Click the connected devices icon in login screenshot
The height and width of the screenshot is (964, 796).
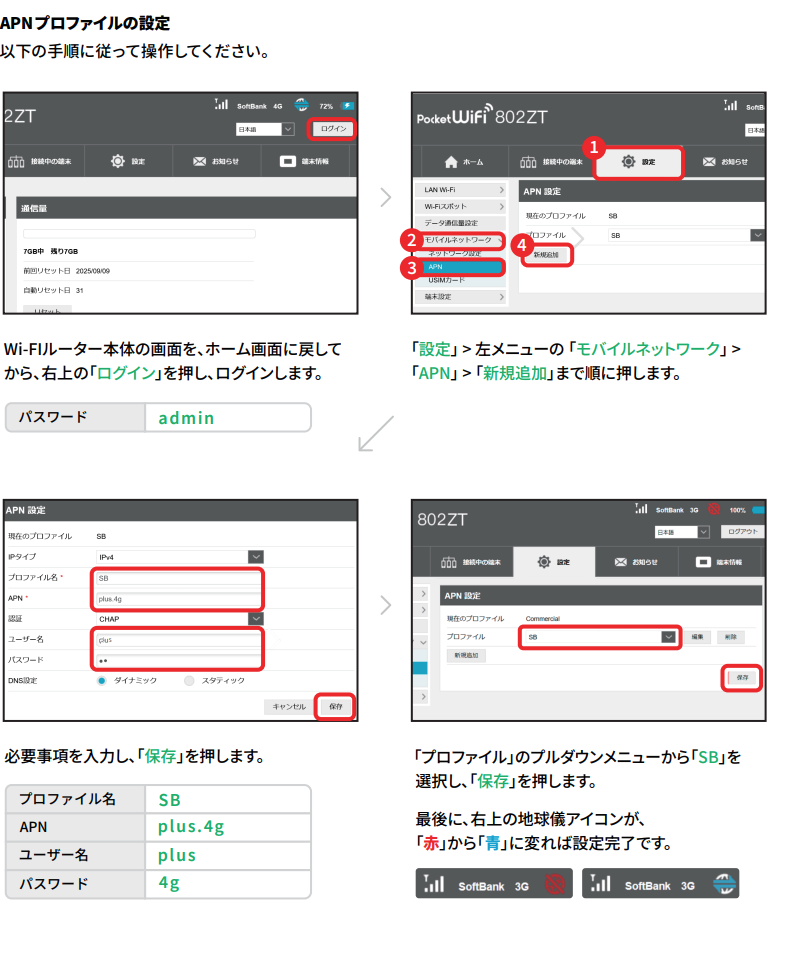coord(16,162)
